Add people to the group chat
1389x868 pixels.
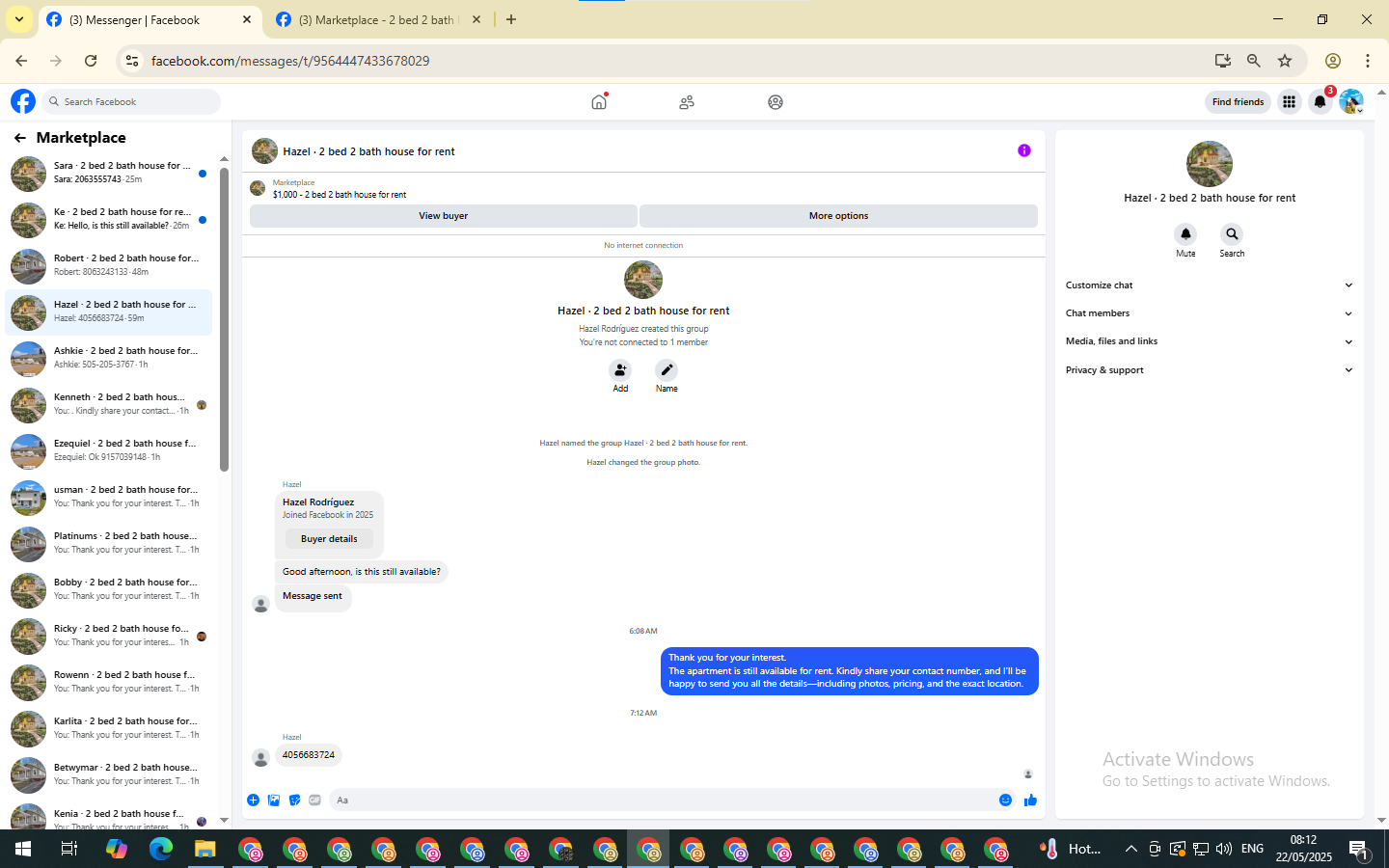(x=620, y=370)
